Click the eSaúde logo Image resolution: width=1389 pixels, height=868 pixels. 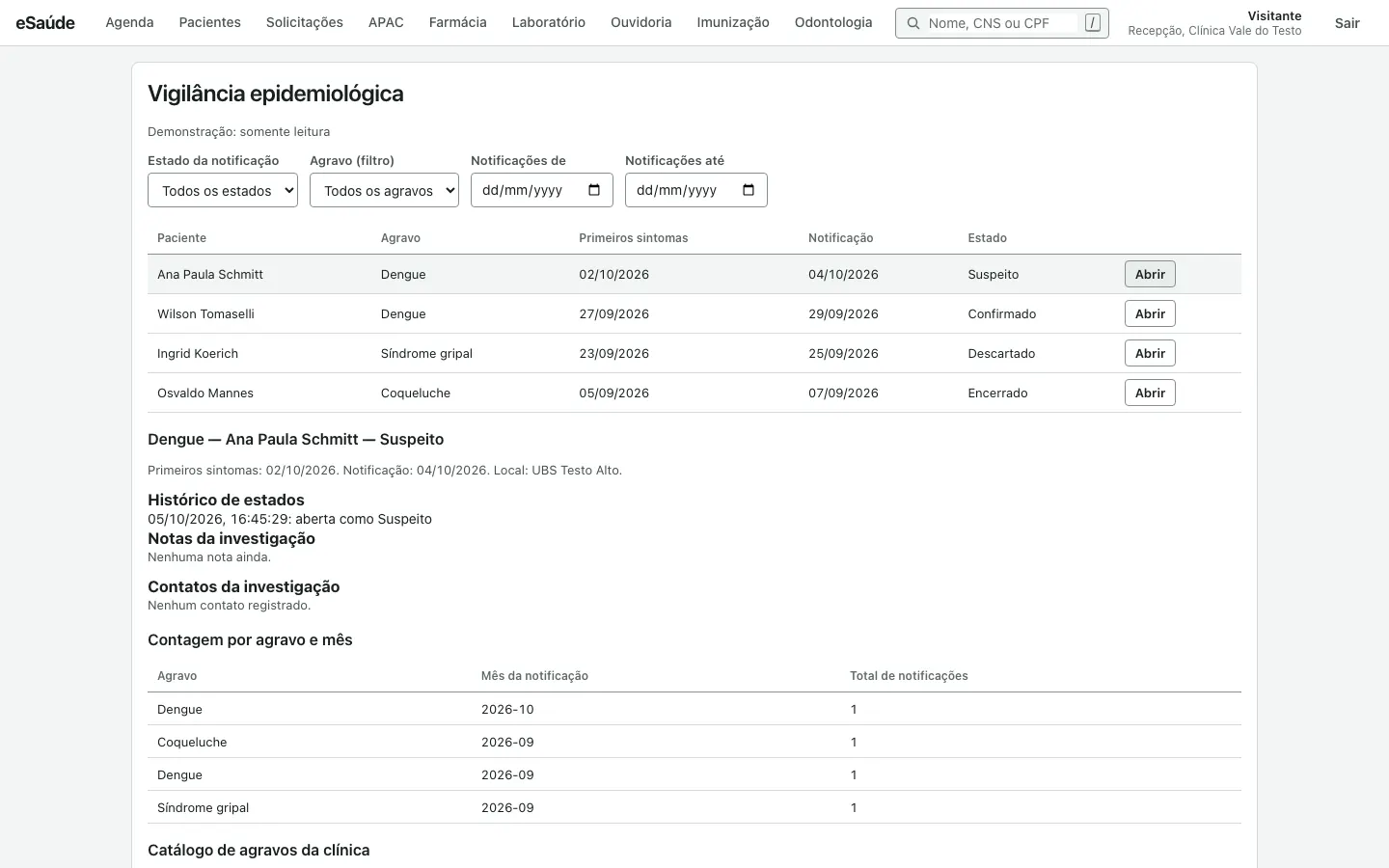tap(45, 22)
